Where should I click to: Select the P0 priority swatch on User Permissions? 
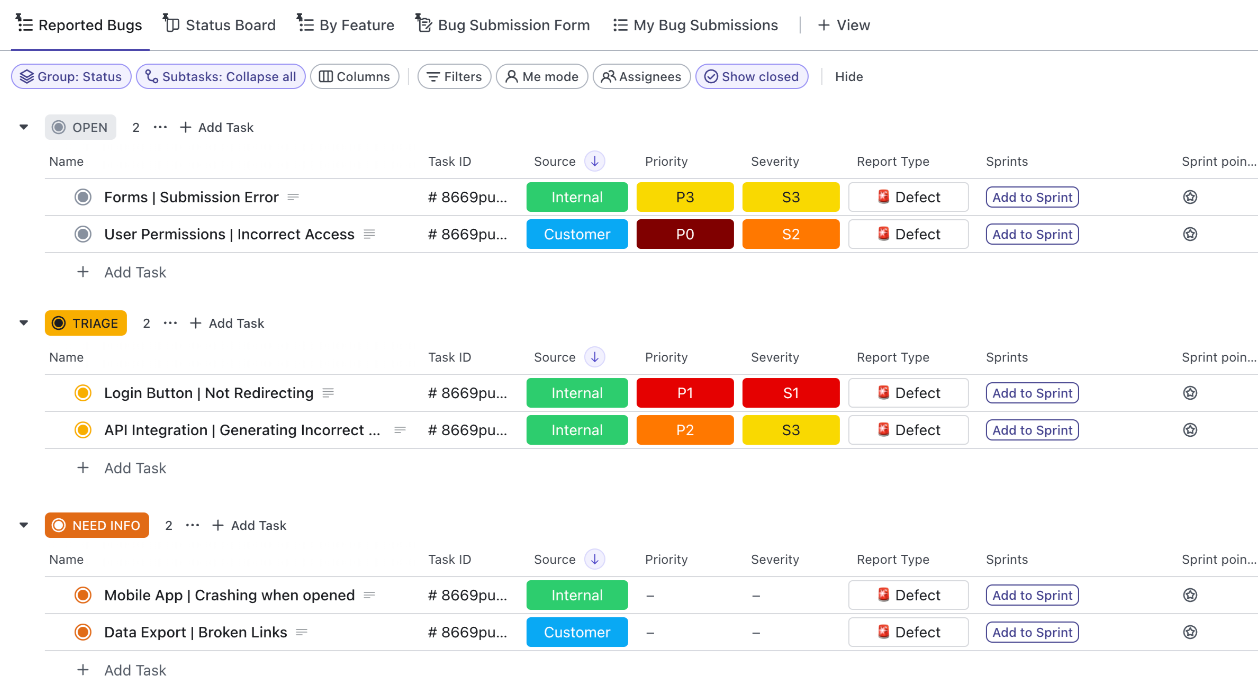pos(684,233)
